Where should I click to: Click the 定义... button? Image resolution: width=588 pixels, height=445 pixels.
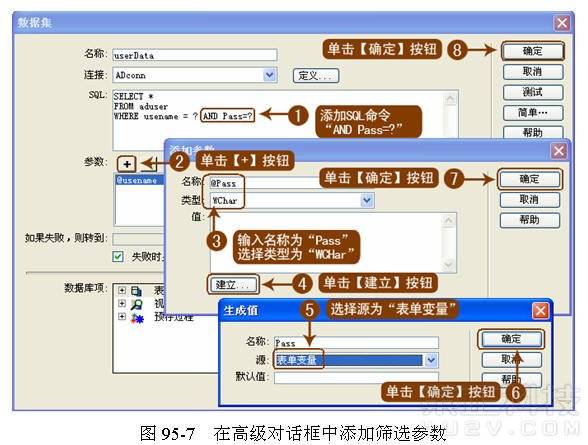[315, 76]
